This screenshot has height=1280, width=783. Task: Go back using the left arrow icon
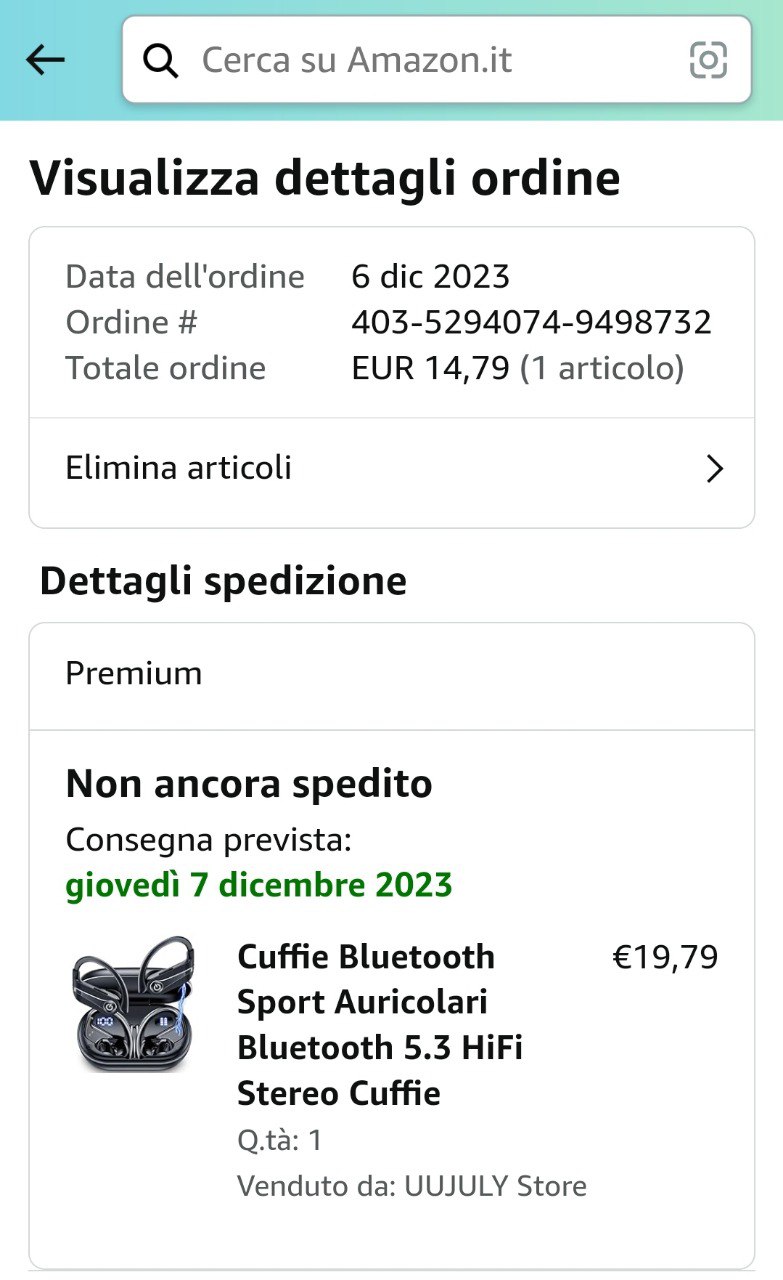pos(45,60)
